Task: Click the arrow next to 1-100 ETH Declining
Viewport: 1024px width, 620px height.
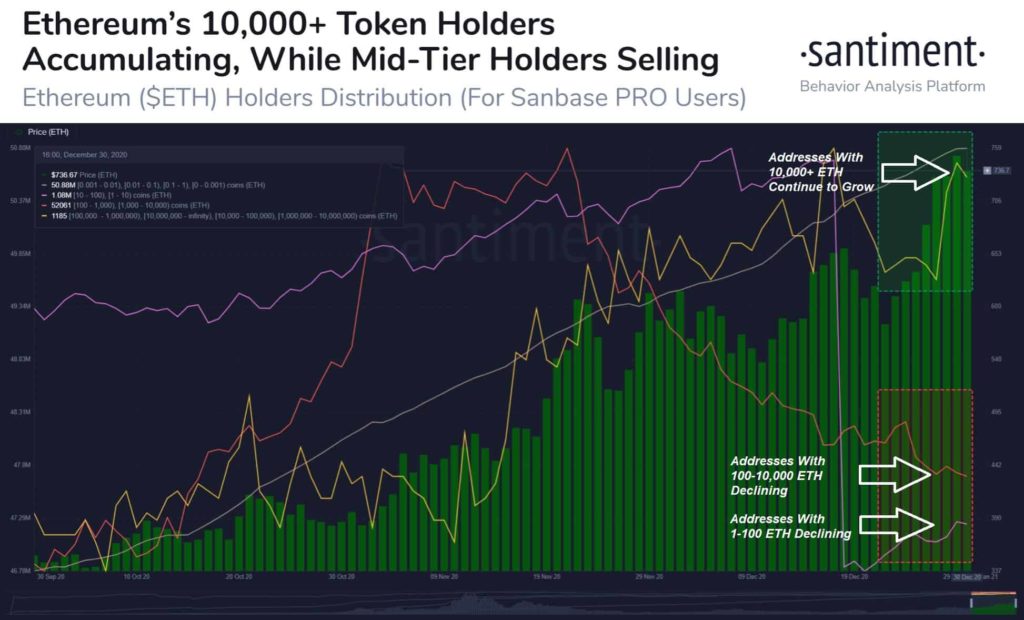Action: (897, 525)
